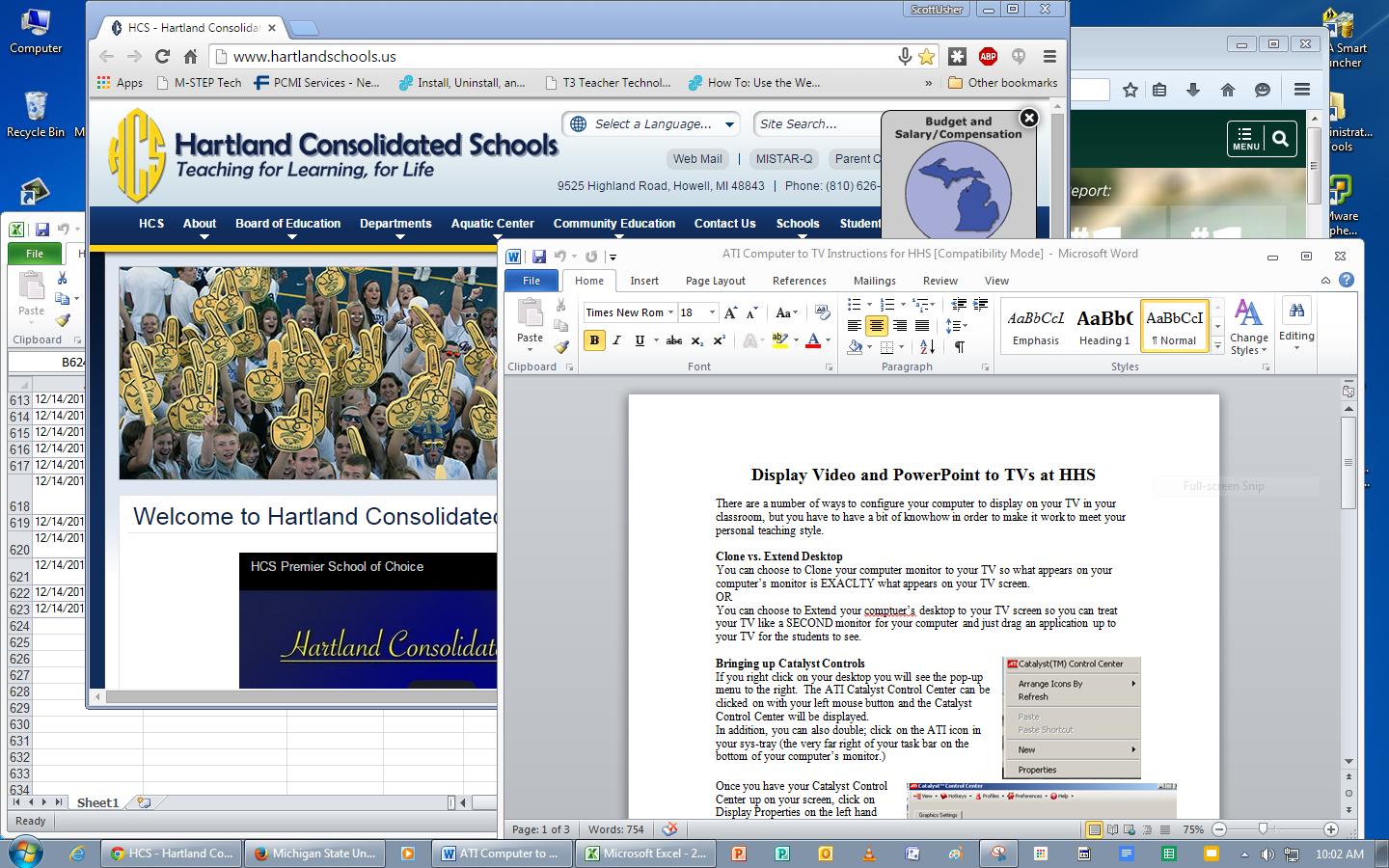The width and height of the screenshot is (1389, 868).
Task: Toggle Center alignment in Word
Action: [x=876, y=326]
